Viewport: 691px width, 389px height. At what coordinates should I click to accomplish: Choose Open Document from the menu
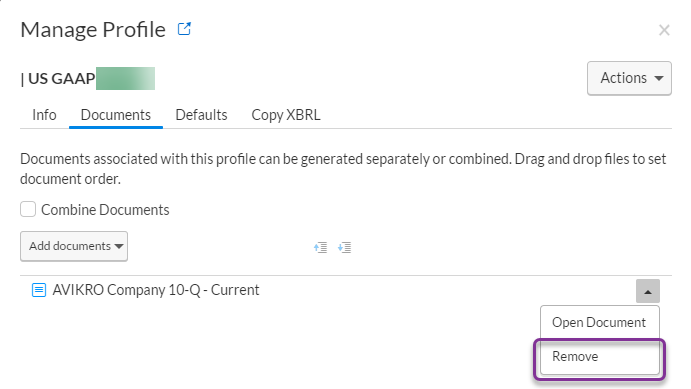(x=599, y=322)
